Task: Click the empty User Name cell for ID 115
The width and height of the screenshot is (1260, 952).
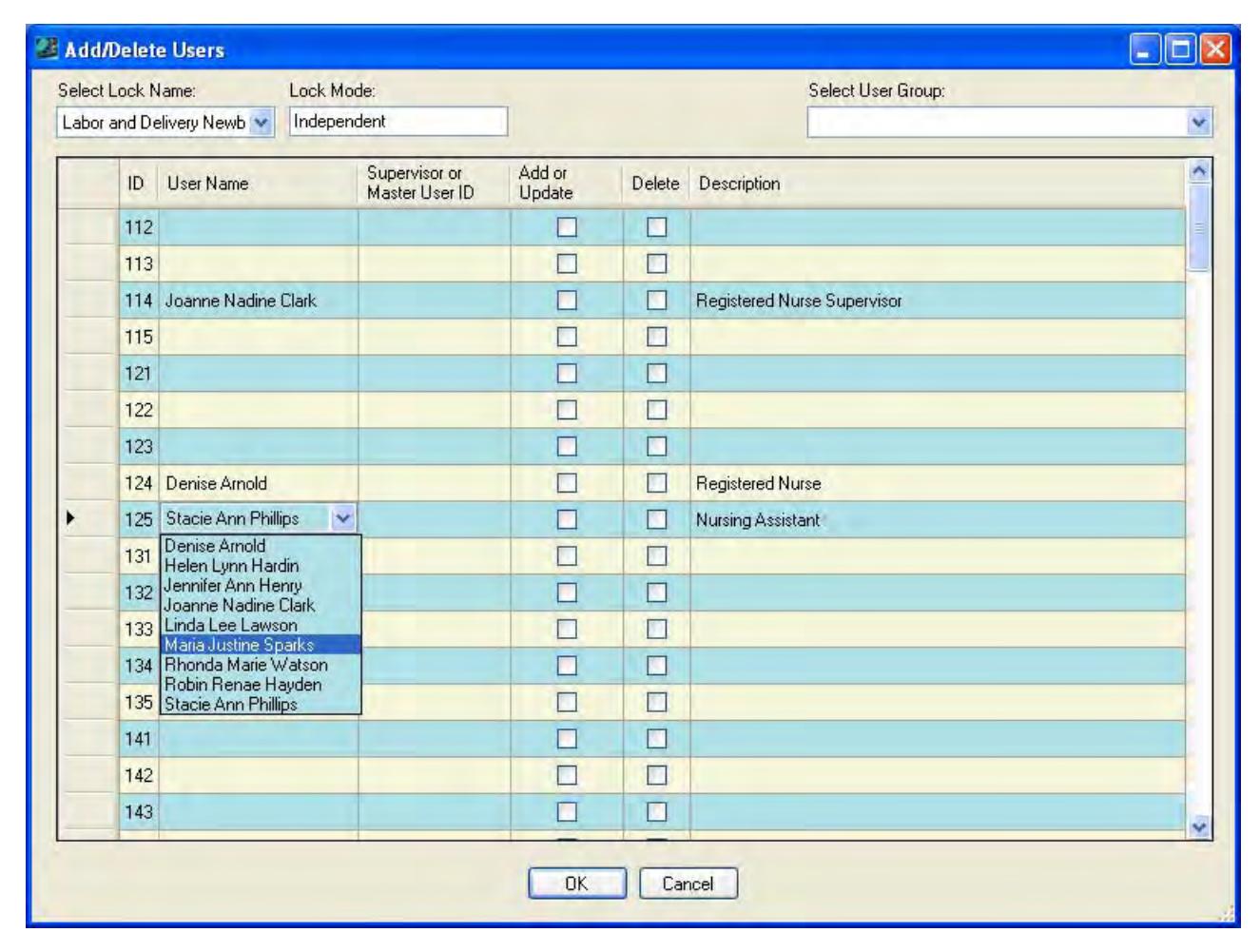Action: pyautogui.click(x=259, y=337)
